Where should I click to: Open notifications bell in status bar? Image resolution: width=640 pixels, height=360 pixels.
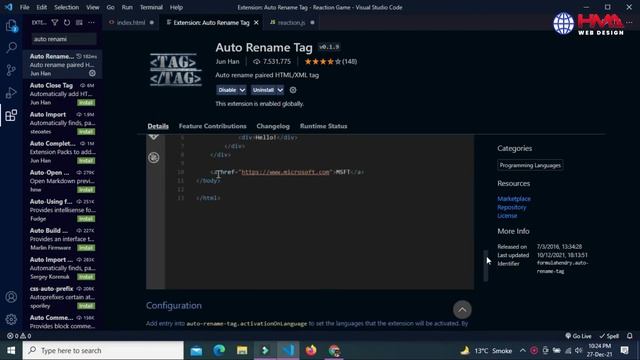point(629,336)
